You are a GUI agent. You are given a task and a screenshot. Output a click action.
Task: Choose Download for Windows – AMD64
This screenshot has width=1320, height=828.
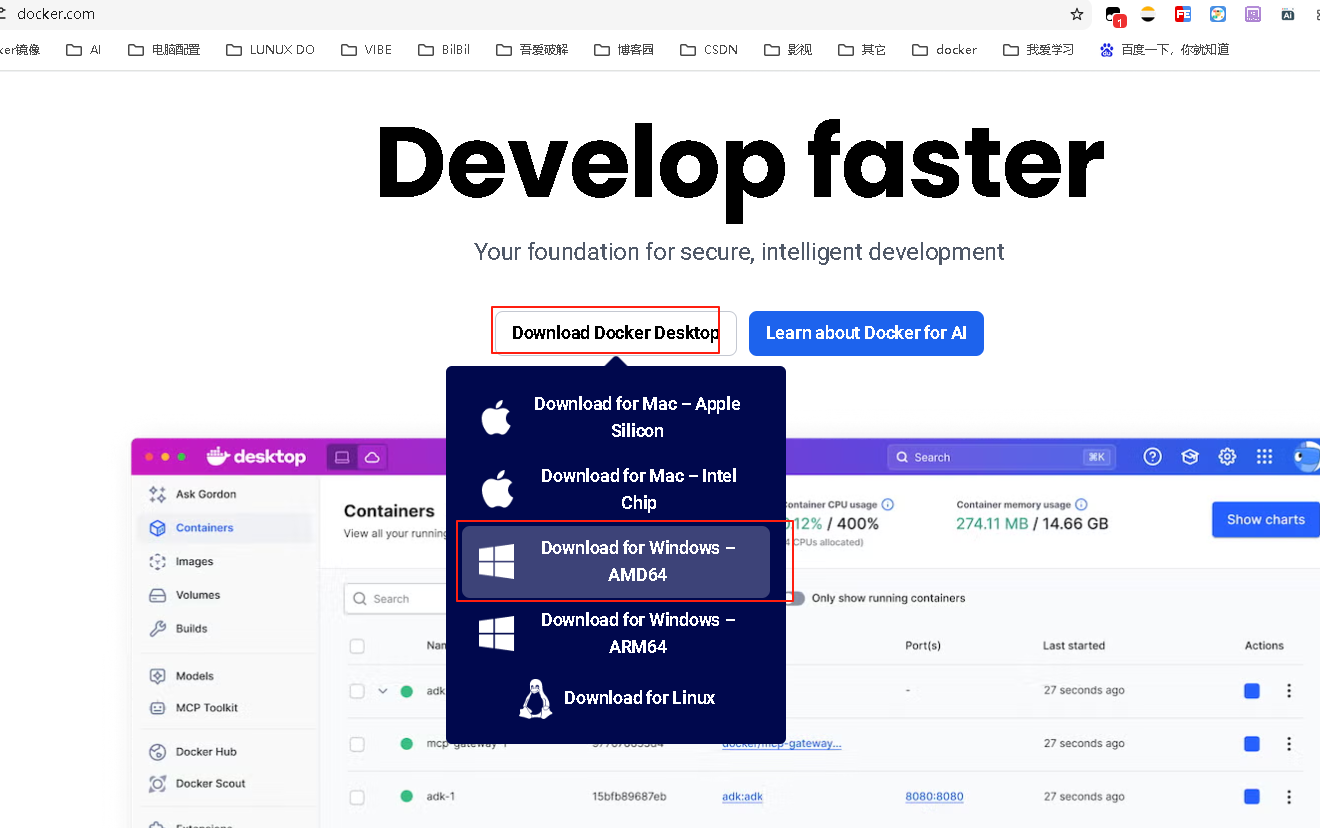click(x=616, y=561)
